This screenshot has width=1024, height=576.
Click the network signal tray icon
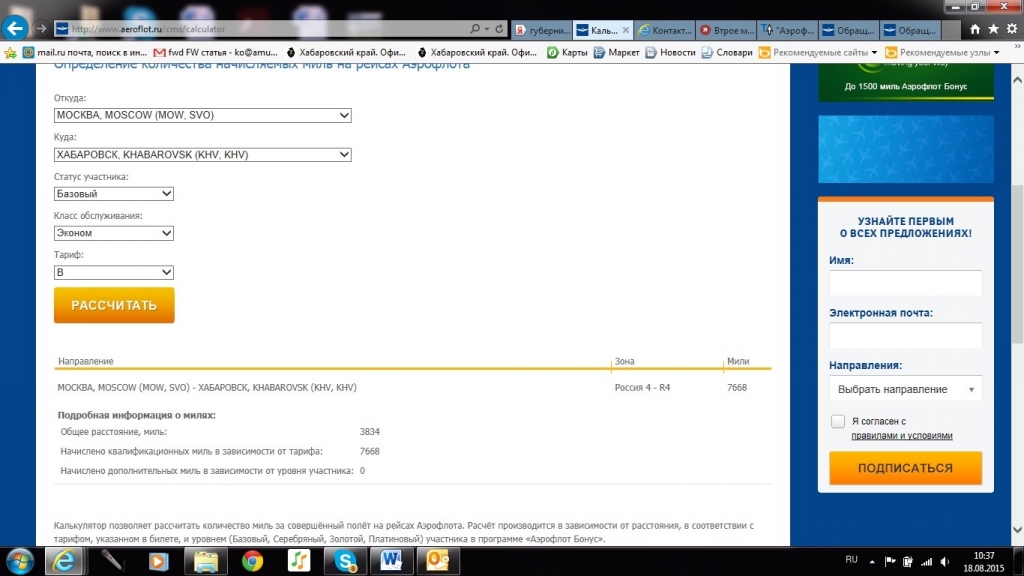point(927,562)
